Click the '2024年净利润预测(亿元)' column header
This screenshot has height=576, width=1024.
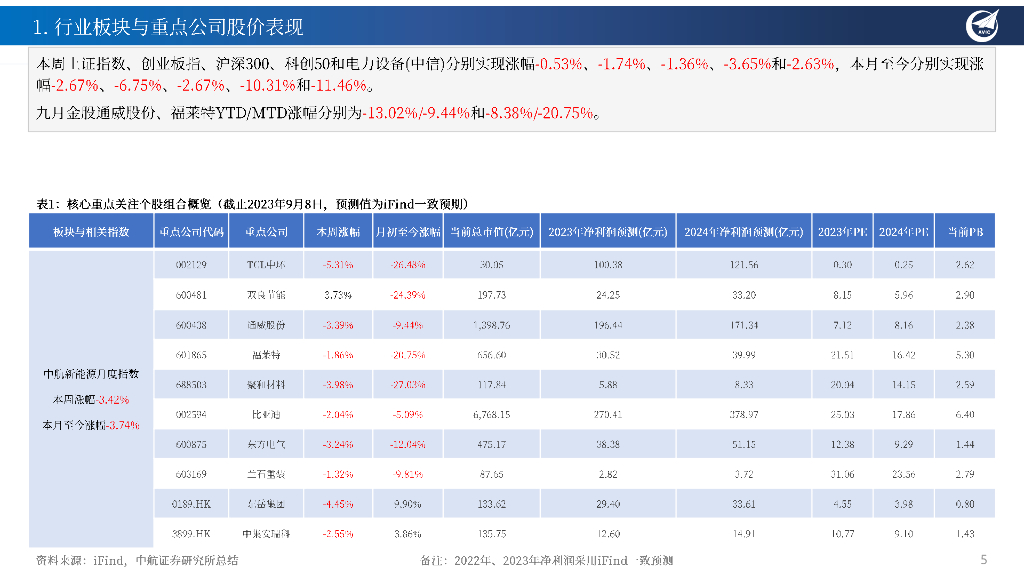(x=744, y=232)
